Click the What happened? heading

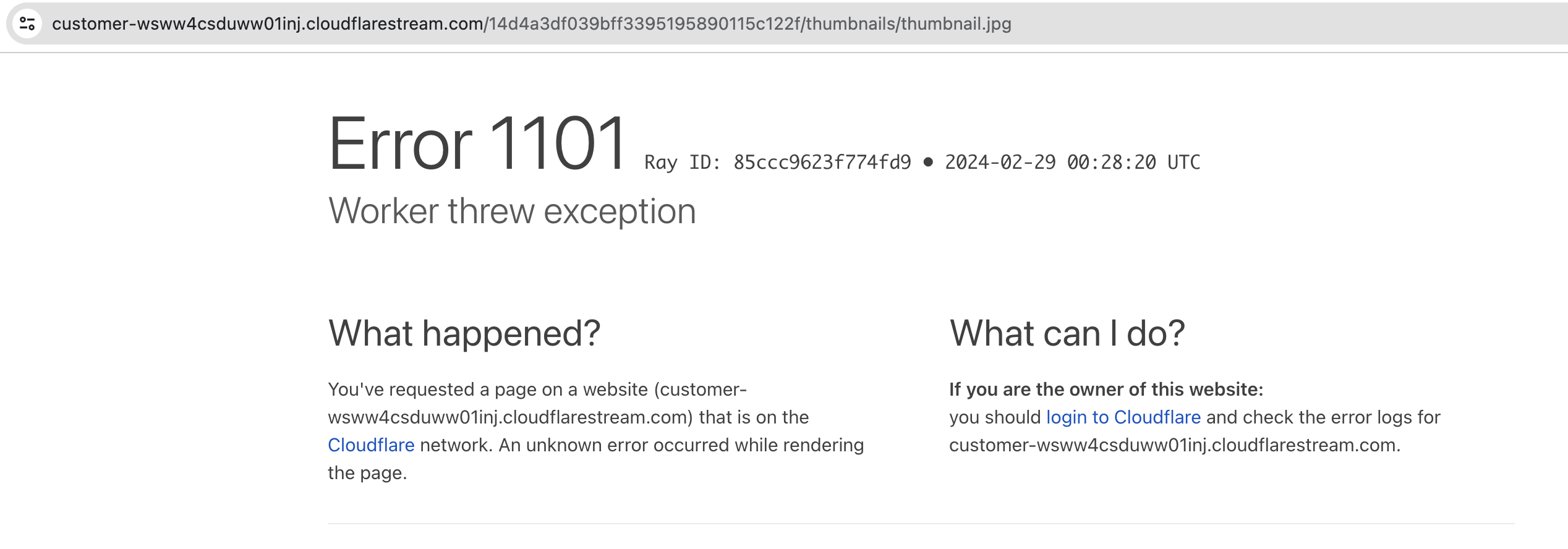[465, 332]
